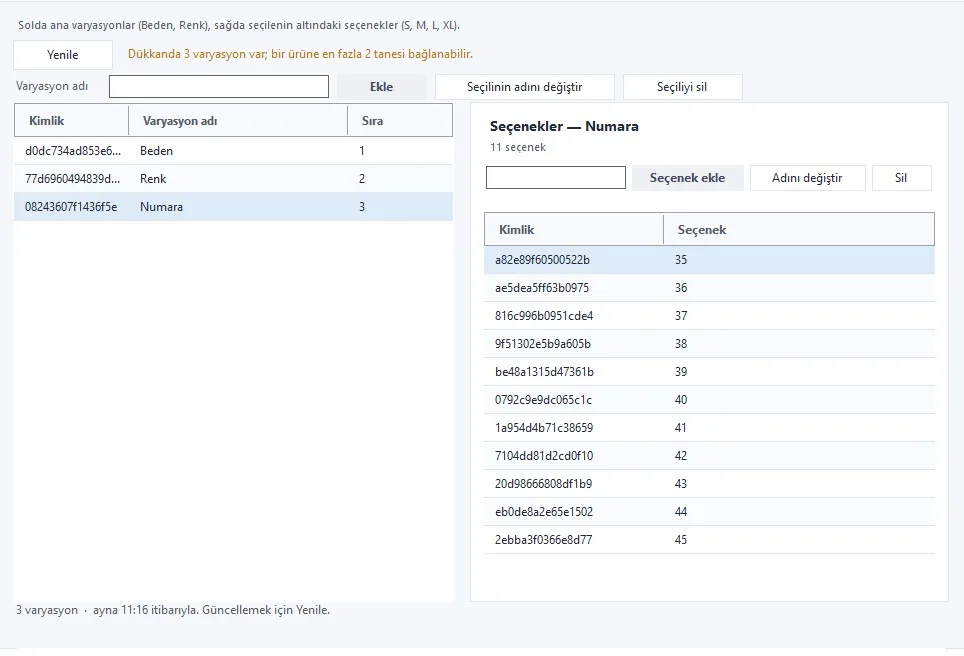Sort by Varyasyon adı column header

(x=238, y=121)
